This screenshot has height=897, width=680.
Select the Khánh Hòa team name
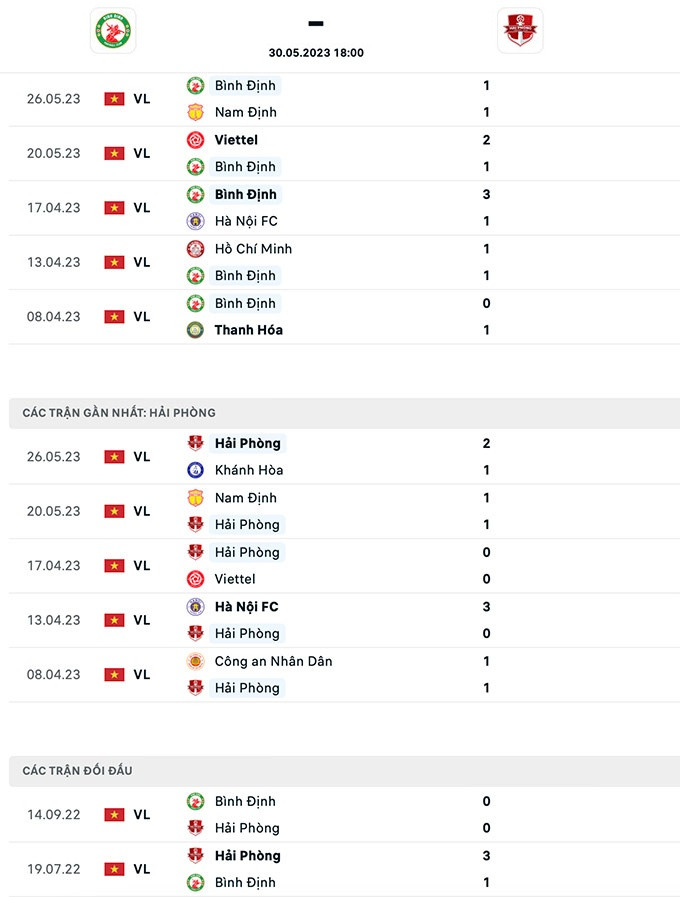(x=249, y=470)
